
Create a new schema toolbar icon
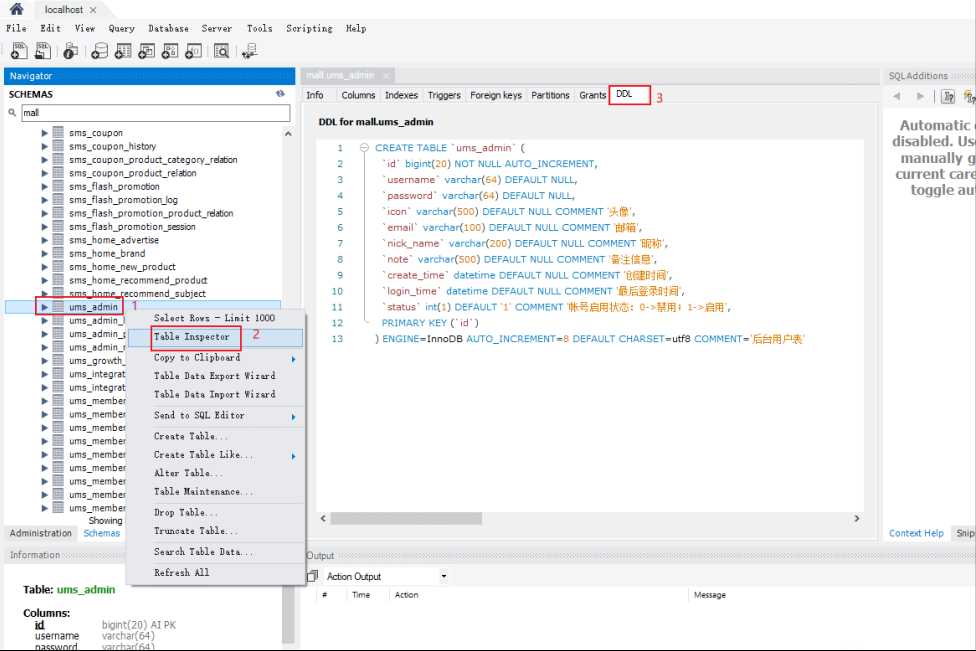click(100, 51)
